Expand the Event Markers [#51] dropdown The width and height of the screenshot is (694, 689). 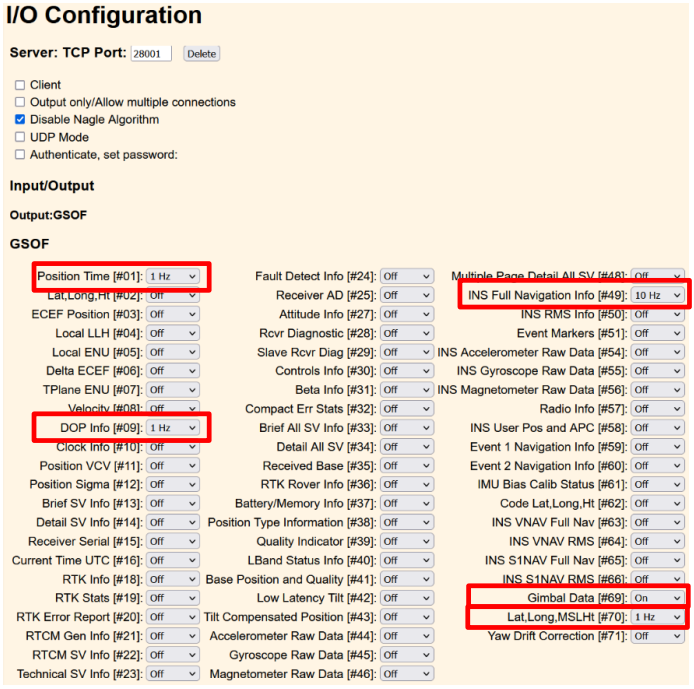pyautogui.click(x=658, y=333)
